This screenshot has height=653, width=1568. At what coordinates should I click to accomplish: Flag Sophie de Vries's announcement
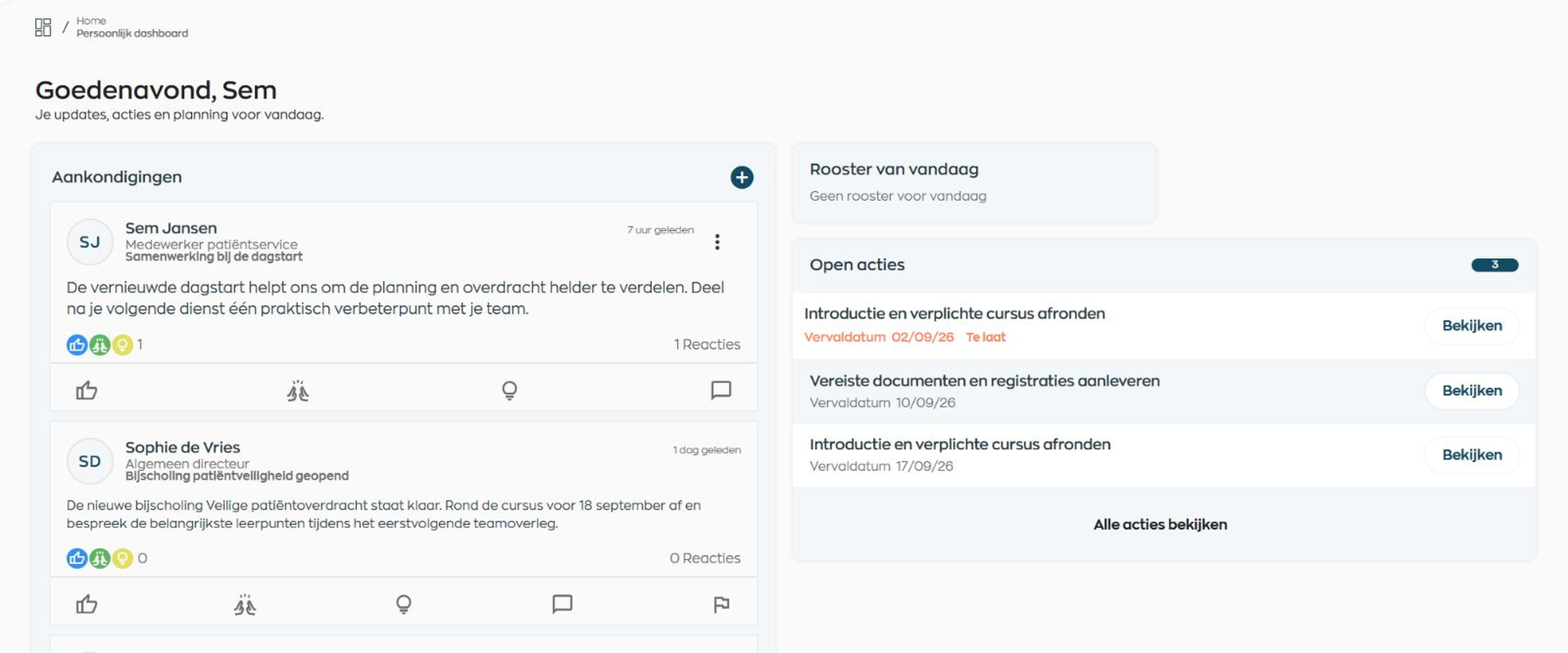pos(721,605)
